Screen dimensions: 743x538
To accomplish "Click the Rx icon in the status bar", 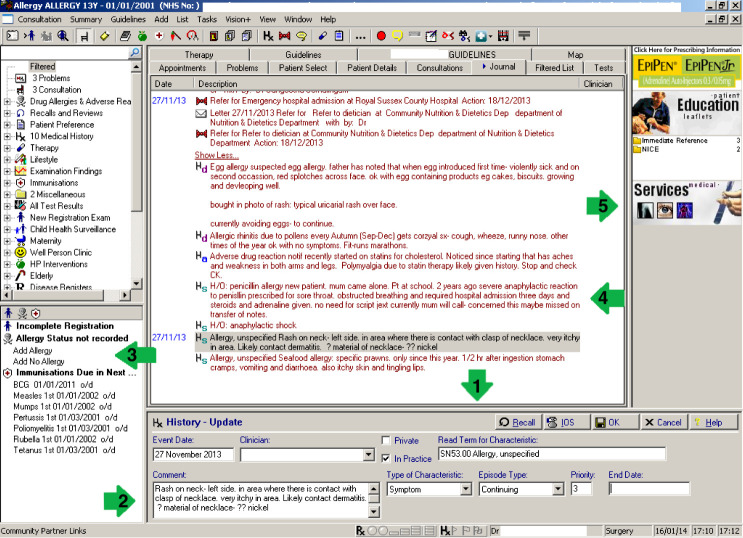I will [x=361, y=531].
